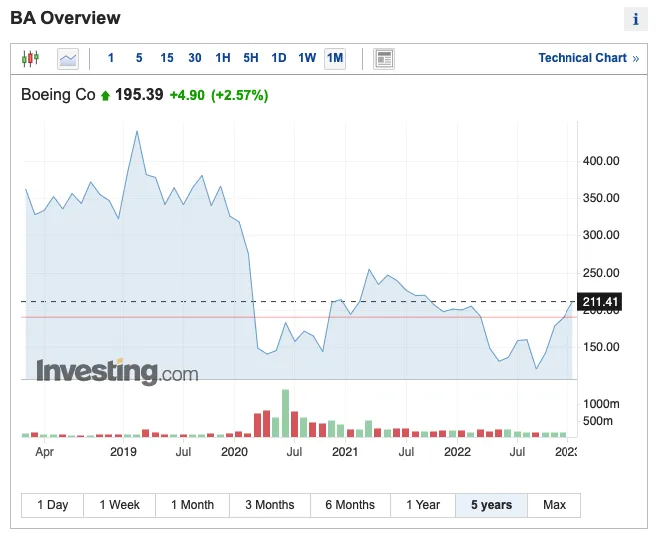The image size is (661, 539).
Task: Show the 3 Months range
Action: tap(270, 505)
